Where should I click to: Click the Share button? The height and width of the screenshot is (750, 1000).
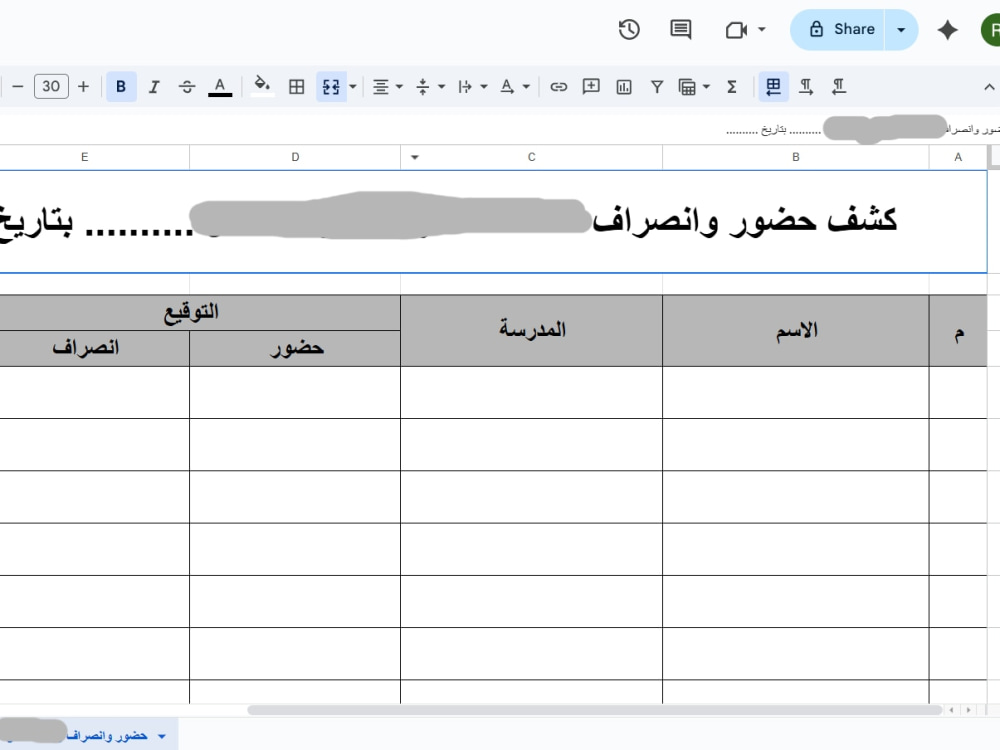(838, 29)
